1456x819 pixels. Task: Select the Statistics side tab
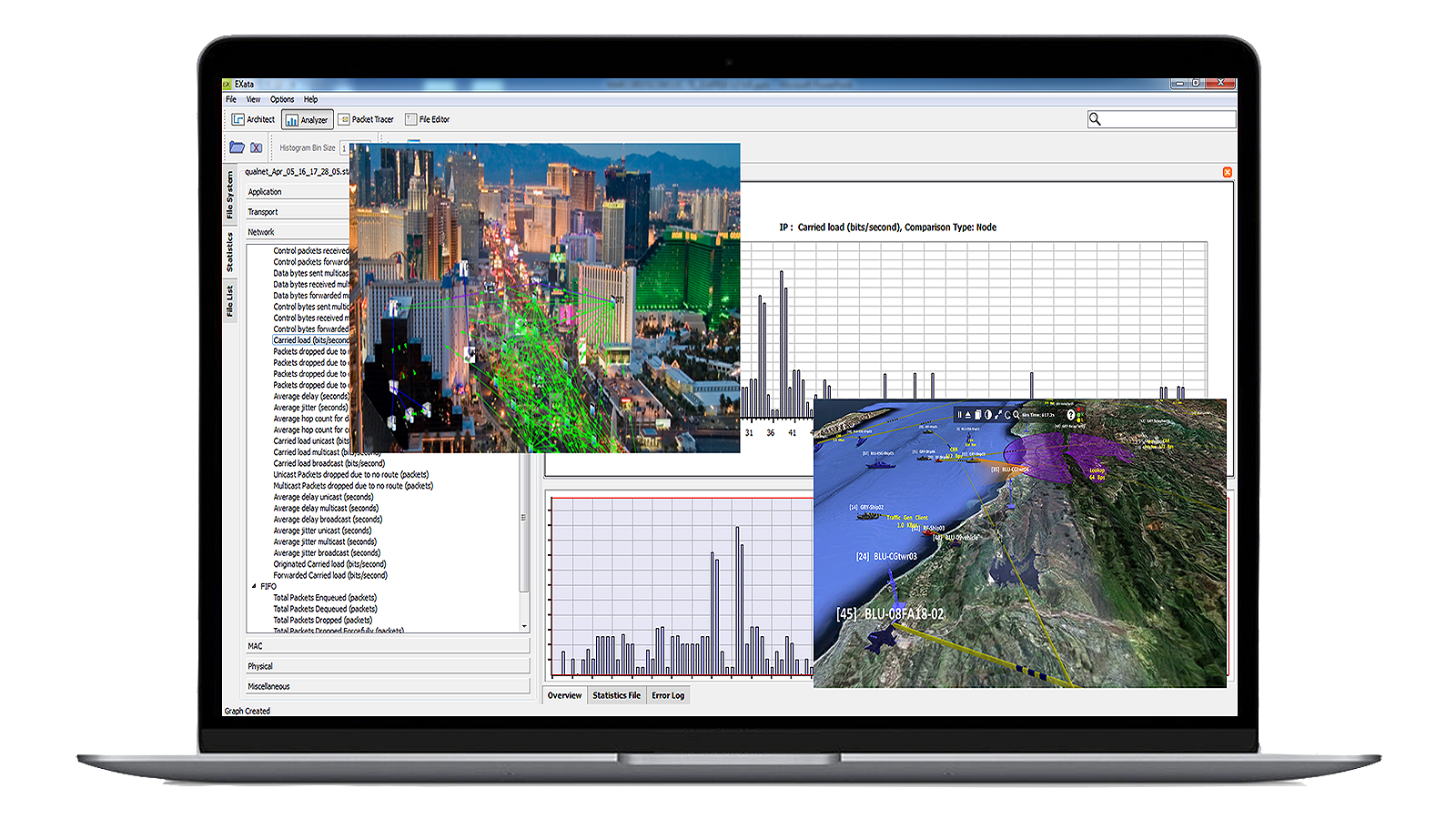(x=230, y=252)
